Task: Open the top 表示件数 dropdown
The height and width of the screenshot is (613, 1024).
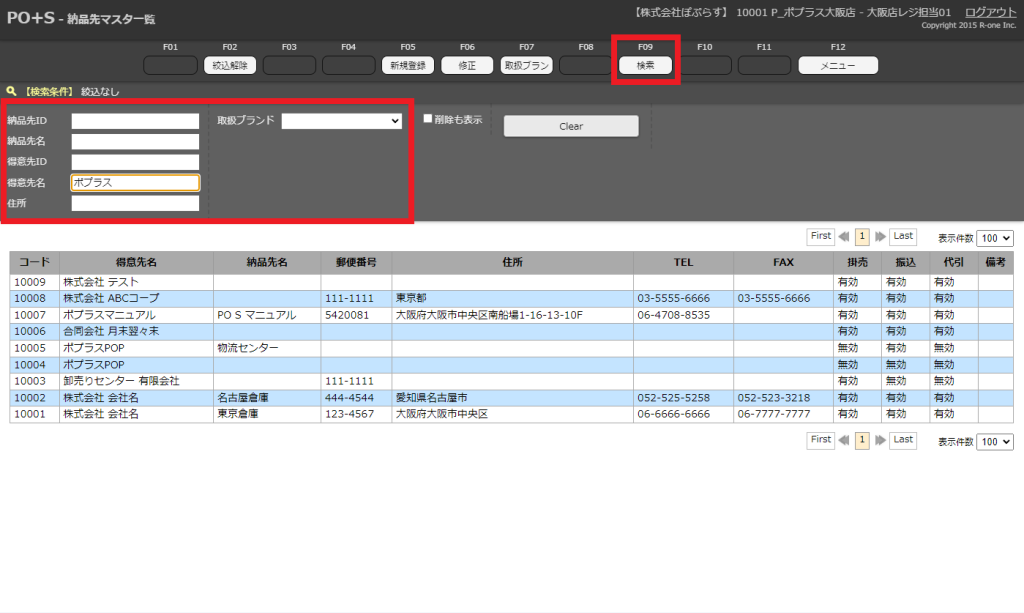Action: click(994, 238)
